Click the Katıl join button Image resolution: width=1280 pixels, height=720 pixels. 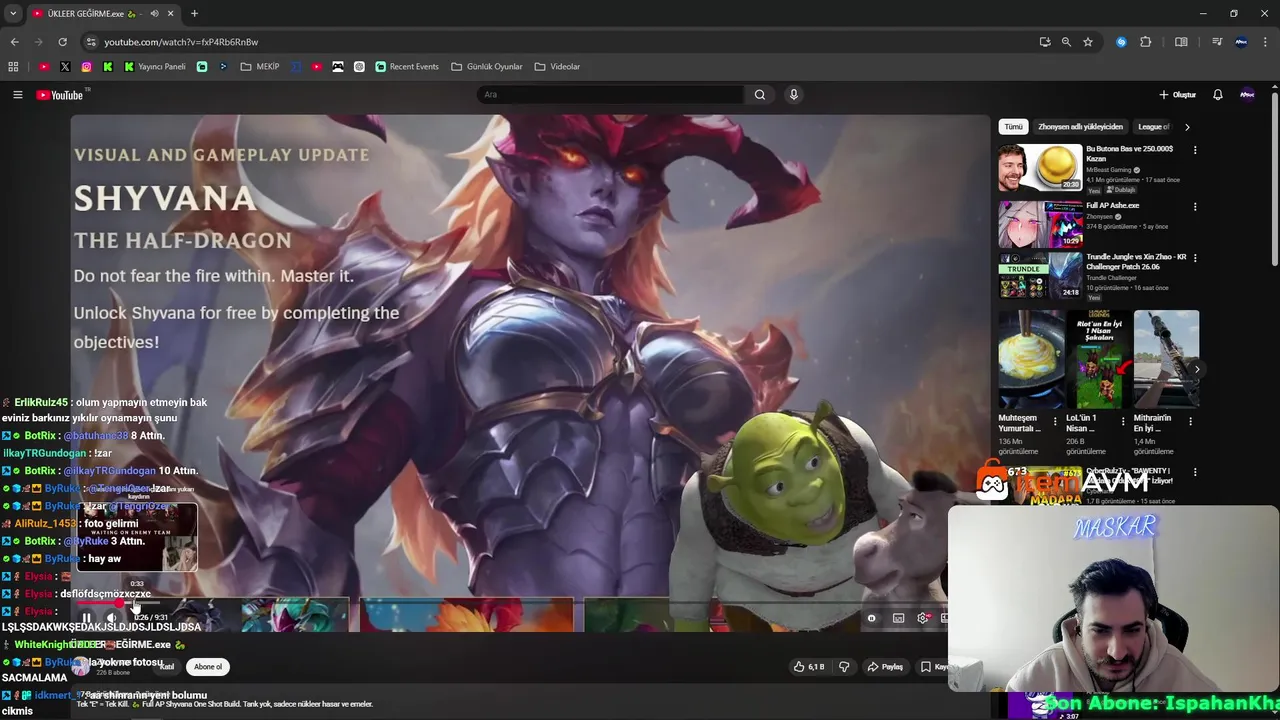coord(167,667)
